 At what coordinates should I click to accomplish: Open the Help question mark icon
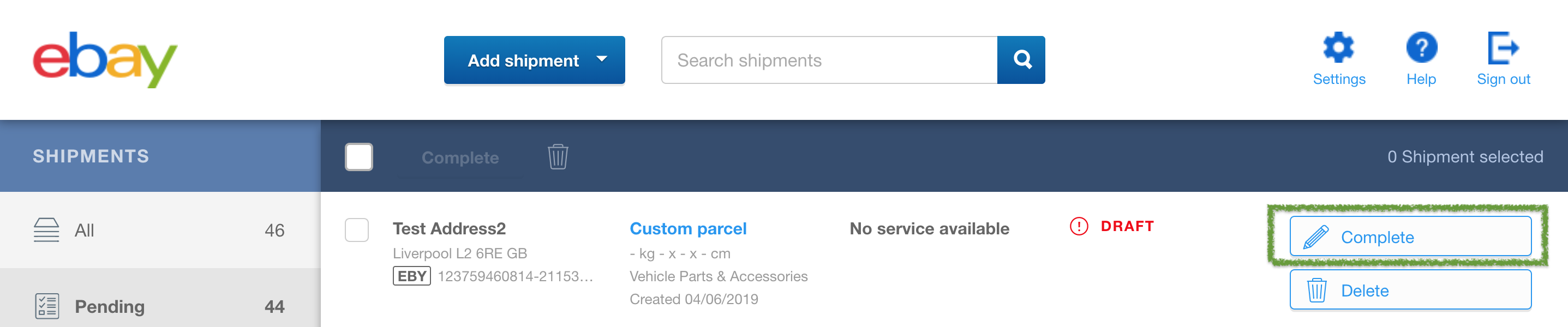click(x=1421, y=47)
